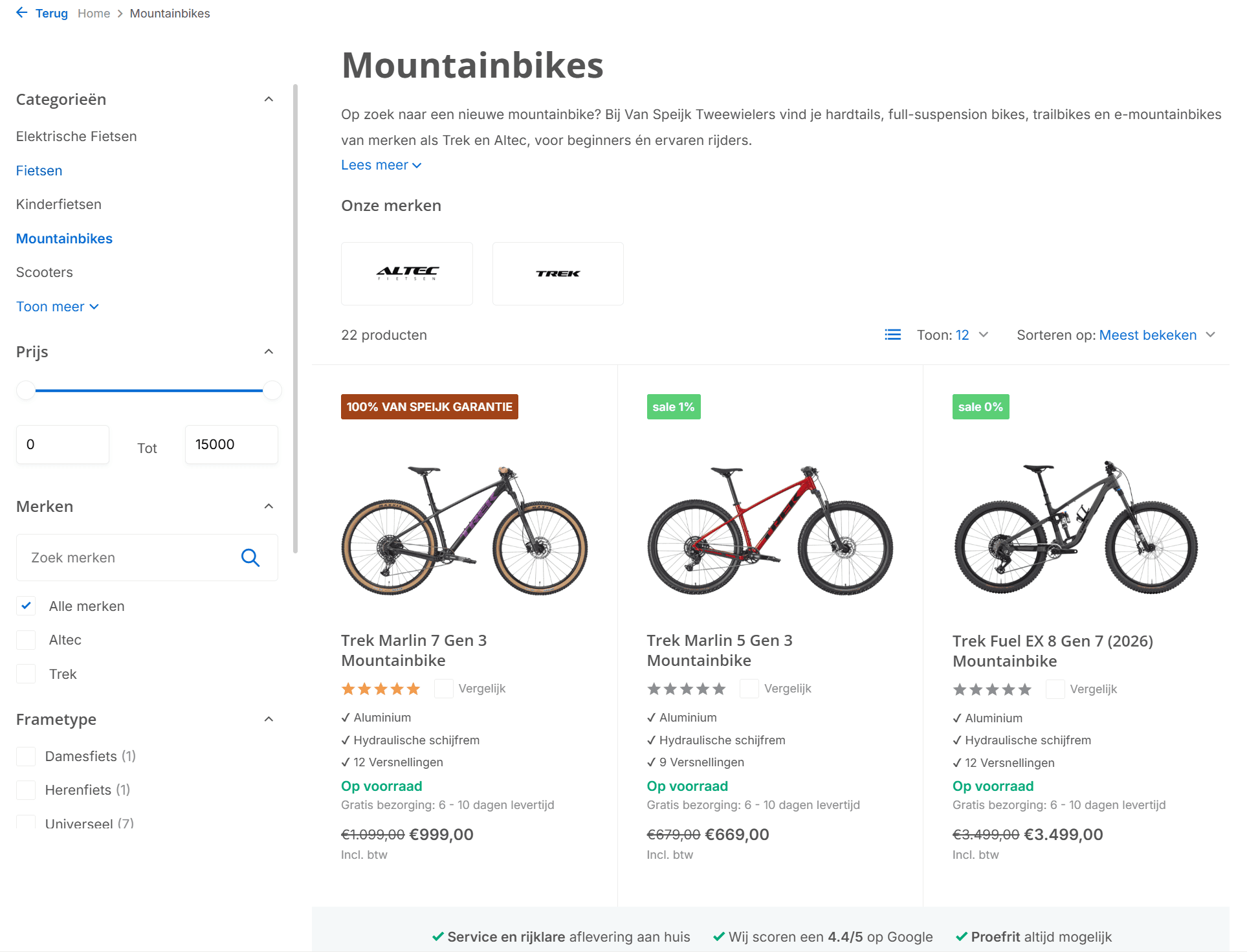Select Mountainbikes category
Viewport: 1247px width, 952px height.
coord(64,239)
